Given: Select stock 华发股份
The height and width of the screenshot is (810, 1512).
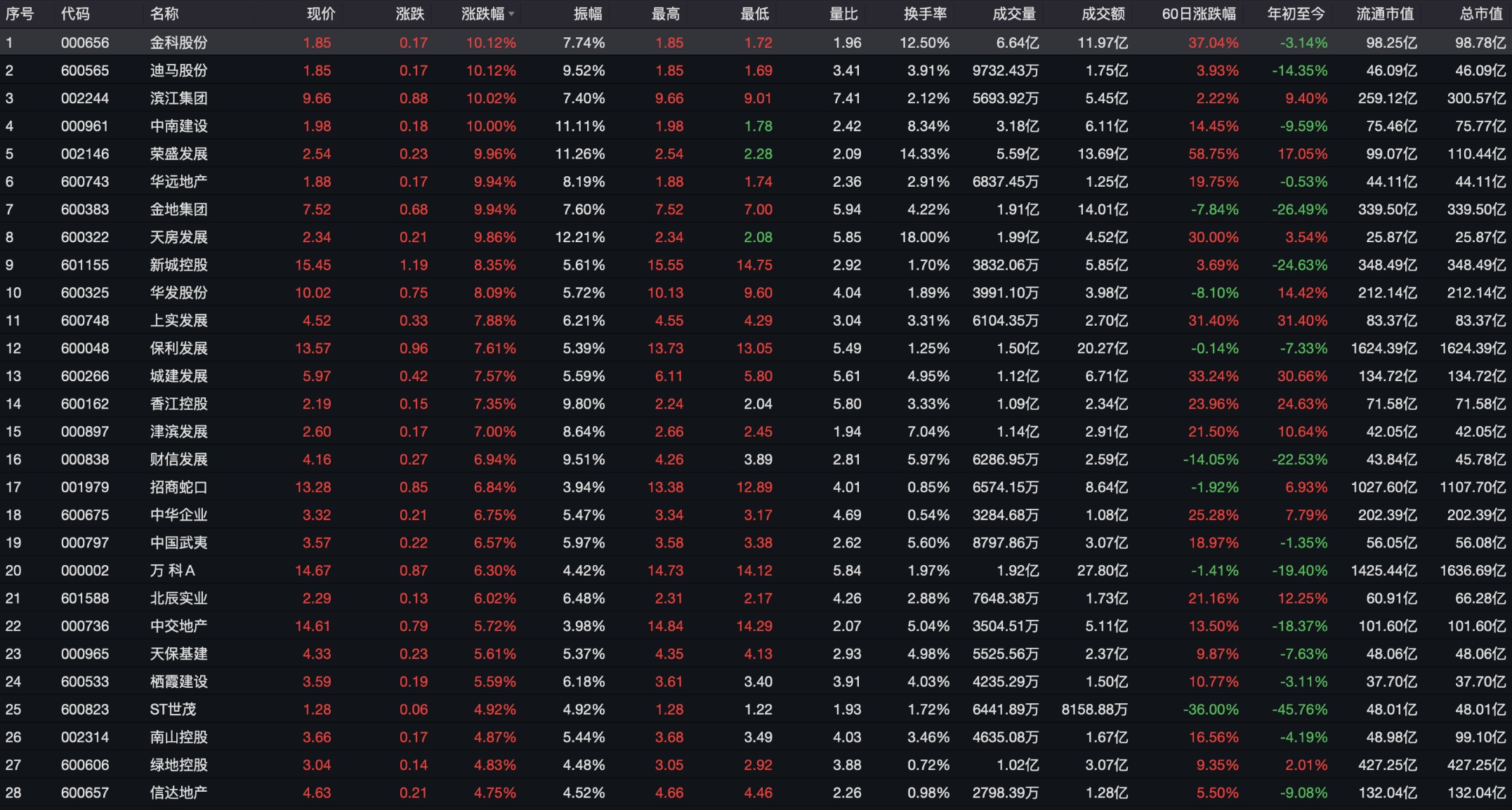Looking at the screenshot, I should [x=178, y=293].
